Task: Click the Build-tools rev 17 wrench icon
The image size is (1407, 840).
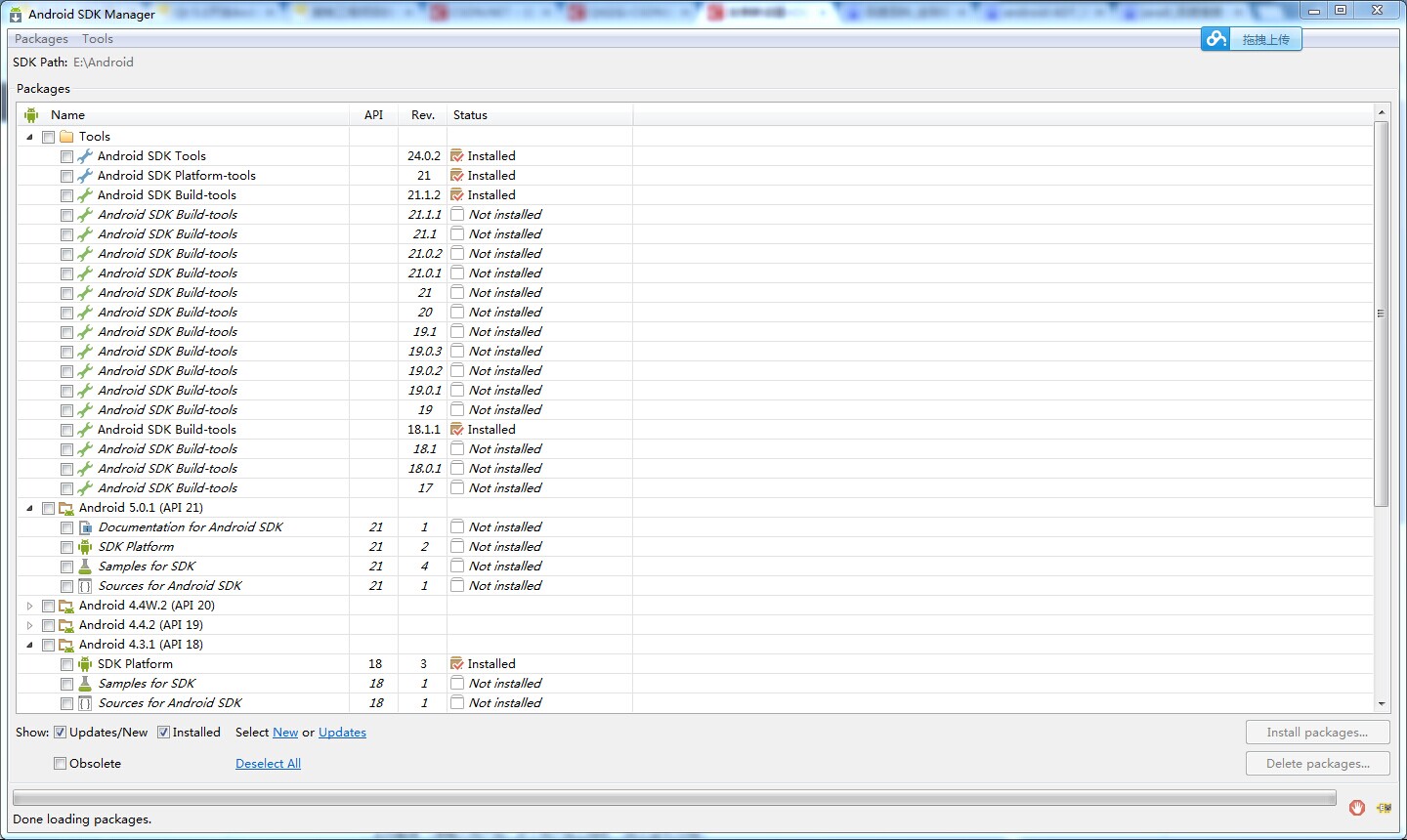Action: pos(85,488)
